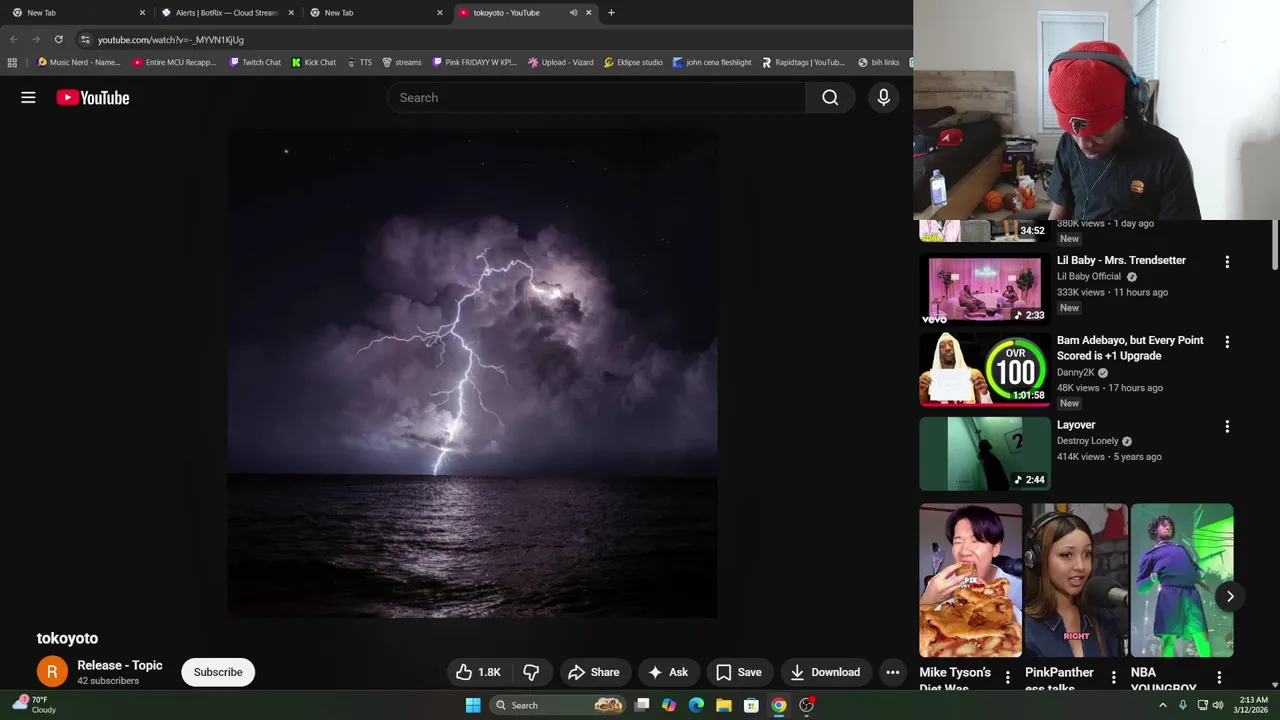Open File Explorer from the taskbar
Screen dimensions: 1280x720
coord(723,705)
